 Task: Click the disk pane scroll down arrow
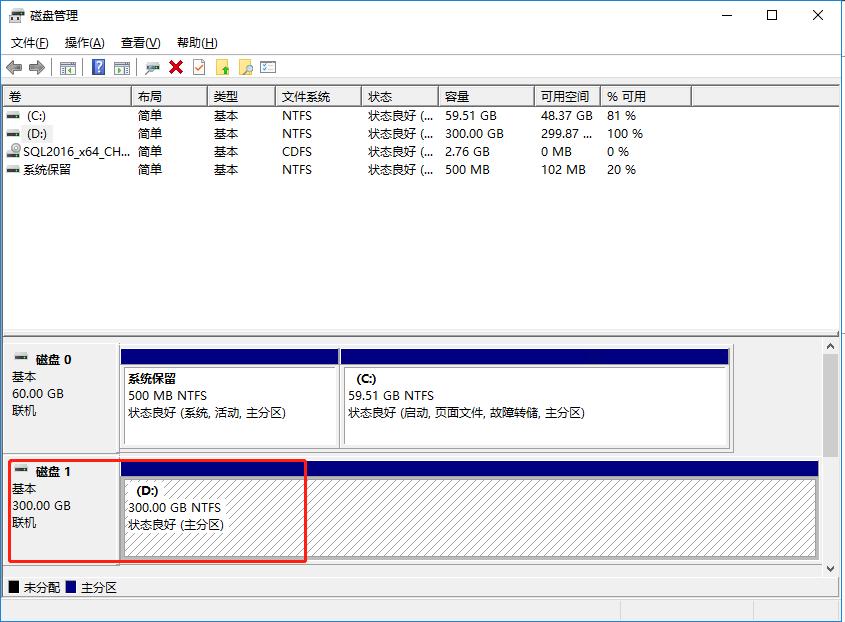pos(830,568)
